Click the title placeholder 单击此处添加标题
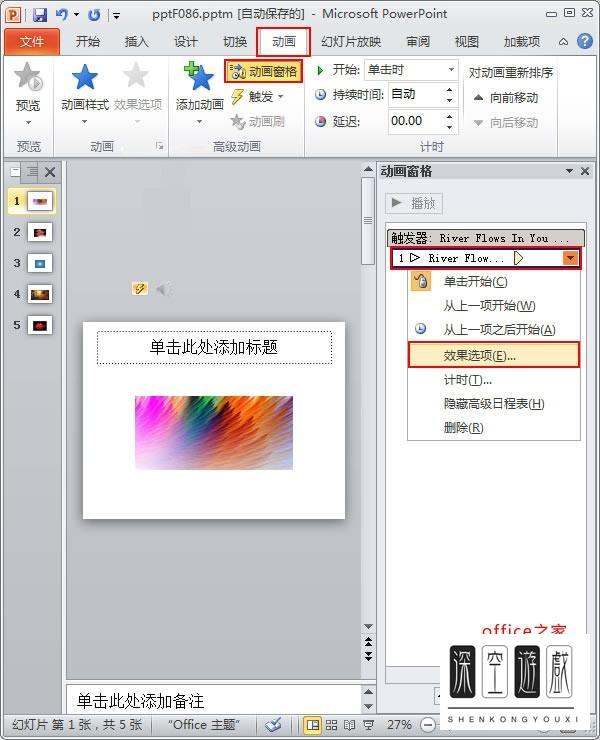The width and height of the screenshot is (600, 740). pos(214,347)
